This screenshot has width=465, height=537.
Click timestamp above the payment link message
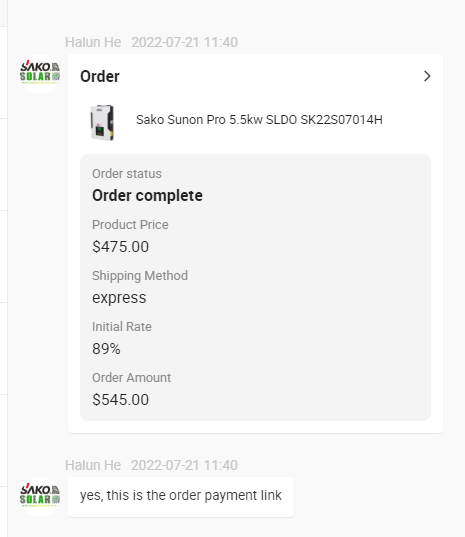click(x=185, y=465)
